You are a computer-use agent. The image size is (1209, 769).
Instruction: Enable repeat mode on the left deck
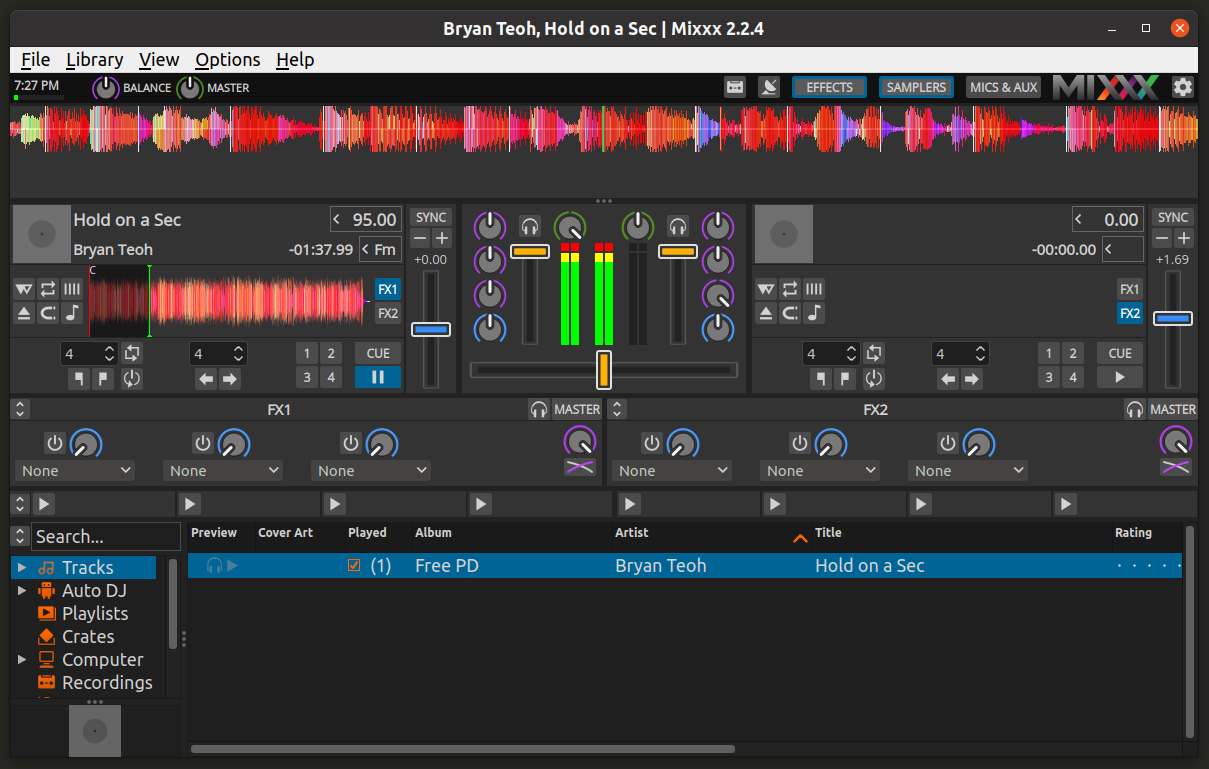(x=48, y=289)
